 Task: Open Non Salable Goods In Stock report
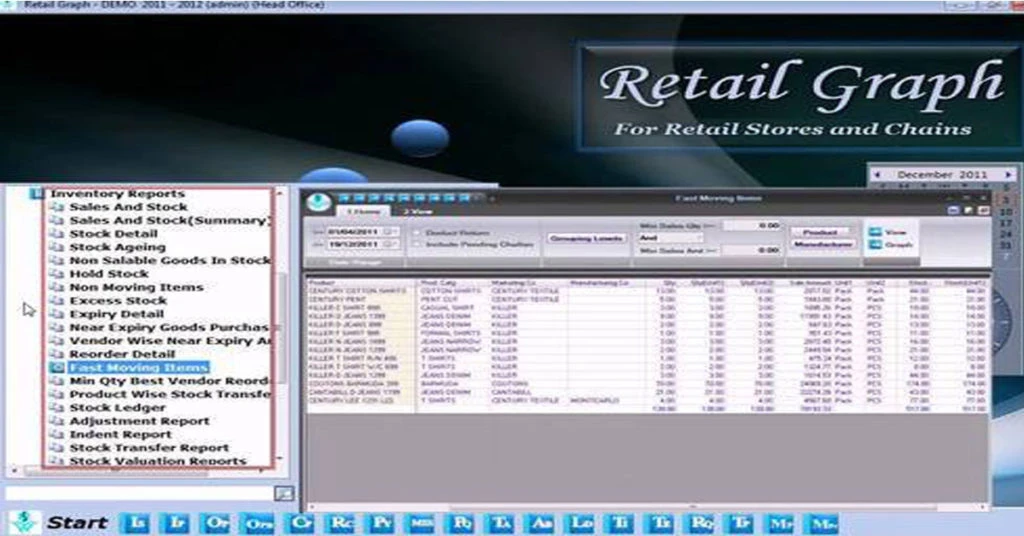pyautogui.click(x=170, y=260)
